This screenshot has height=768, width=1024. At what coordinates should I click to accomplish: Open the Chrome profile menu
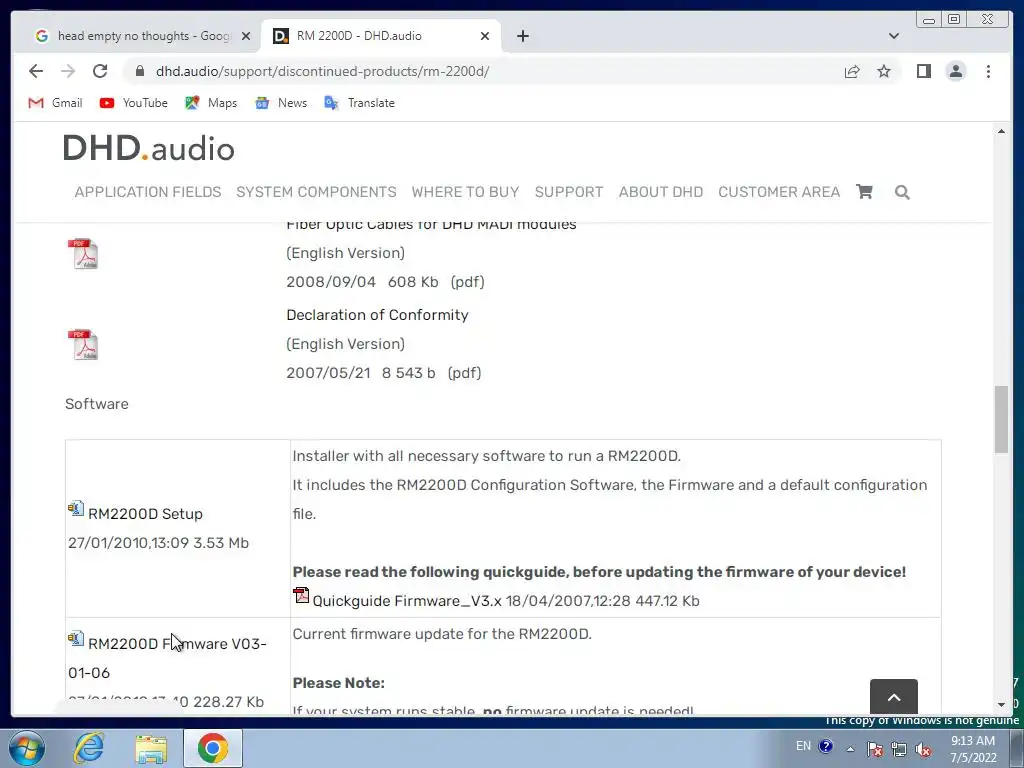(x=955, y=71)
